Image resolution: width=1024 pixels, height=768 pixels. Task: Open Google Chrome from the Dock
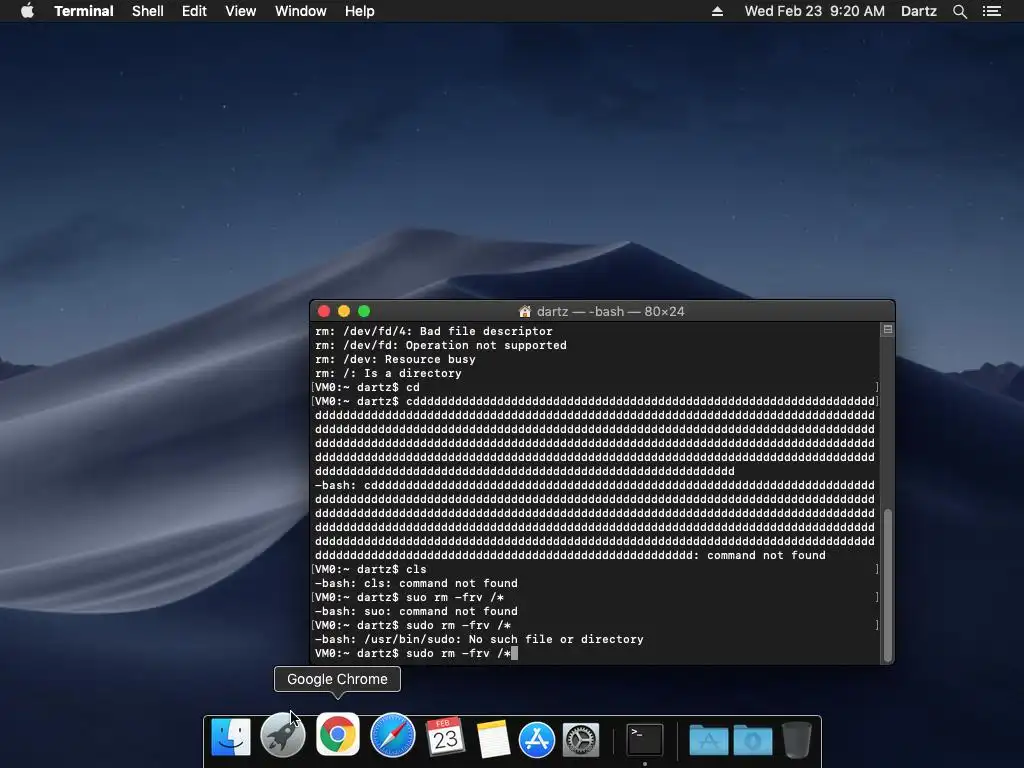tap(338, 735)
